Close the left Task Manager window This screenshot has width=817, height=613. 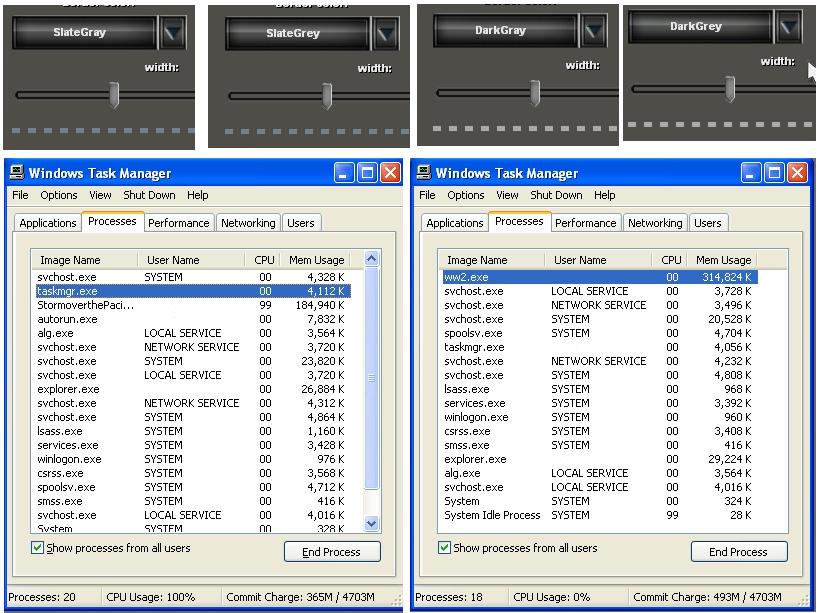[390, 173]
